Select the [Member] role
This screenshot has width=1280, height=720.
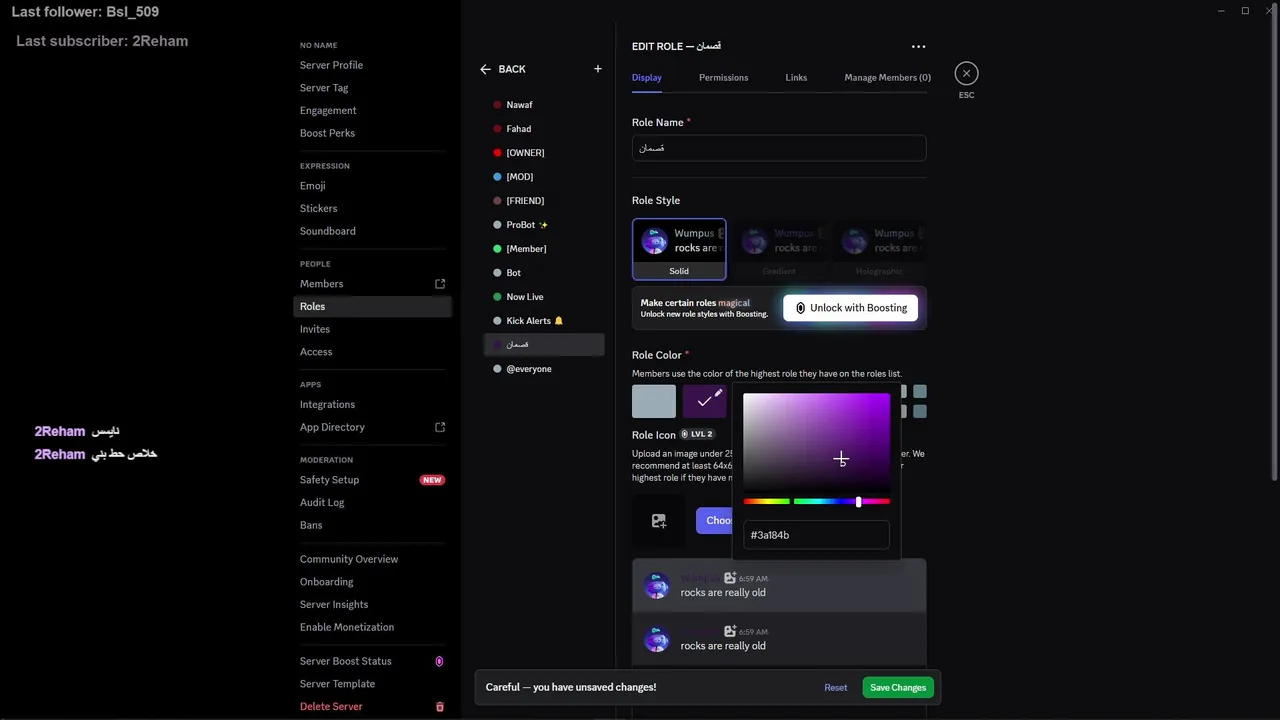click(x=544, y=249)
